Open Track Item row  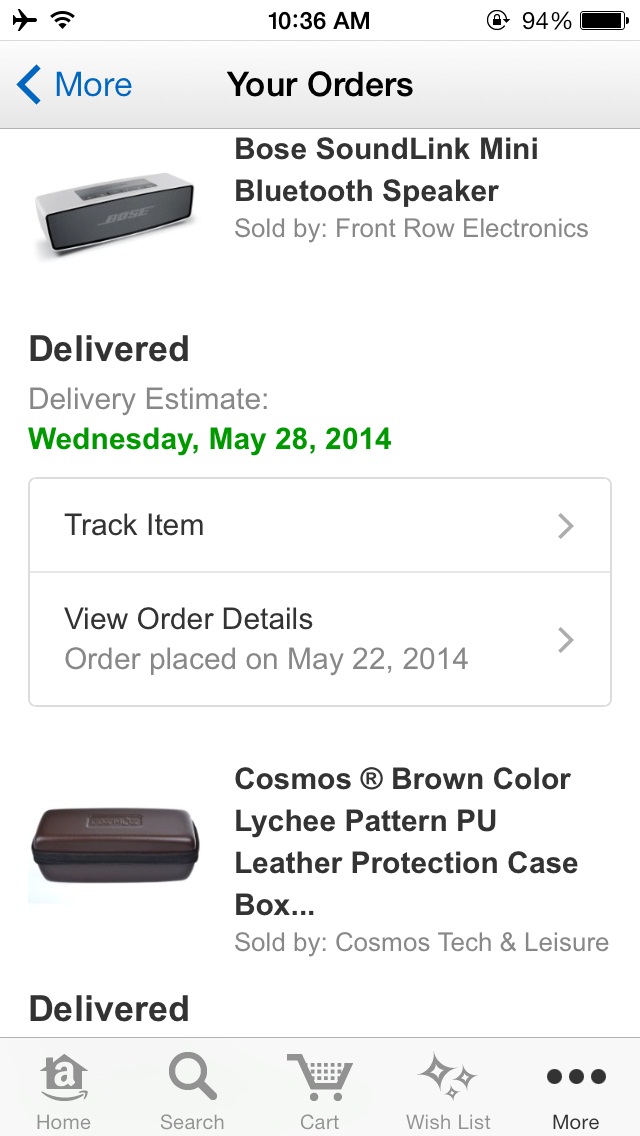(x=300, y=526)
